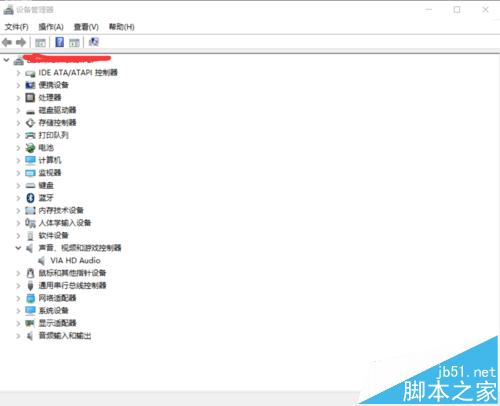Click the VIA HD Audio speaker icon
500x406 pixels.
coord(41,261)
